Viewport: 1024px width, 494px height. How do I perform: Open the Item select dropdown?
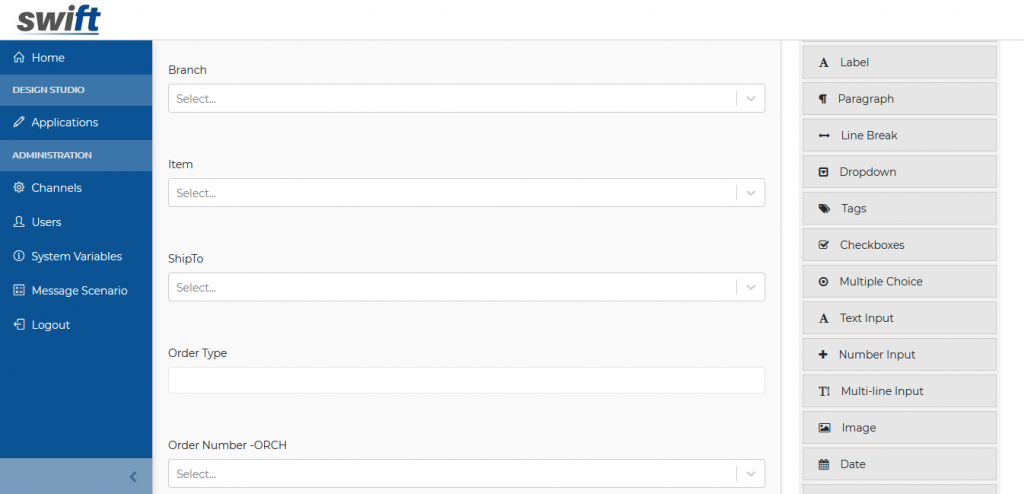click(x=466, y=193)
